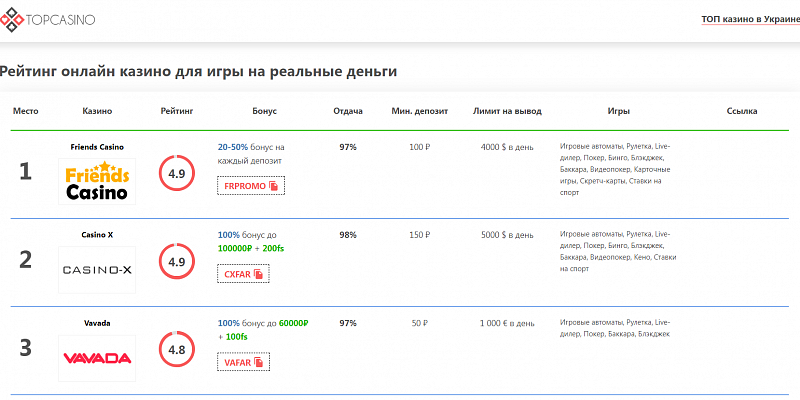Click the Friends Casino name text
This screenshot has height=400, width=800.
click(97, 147)
